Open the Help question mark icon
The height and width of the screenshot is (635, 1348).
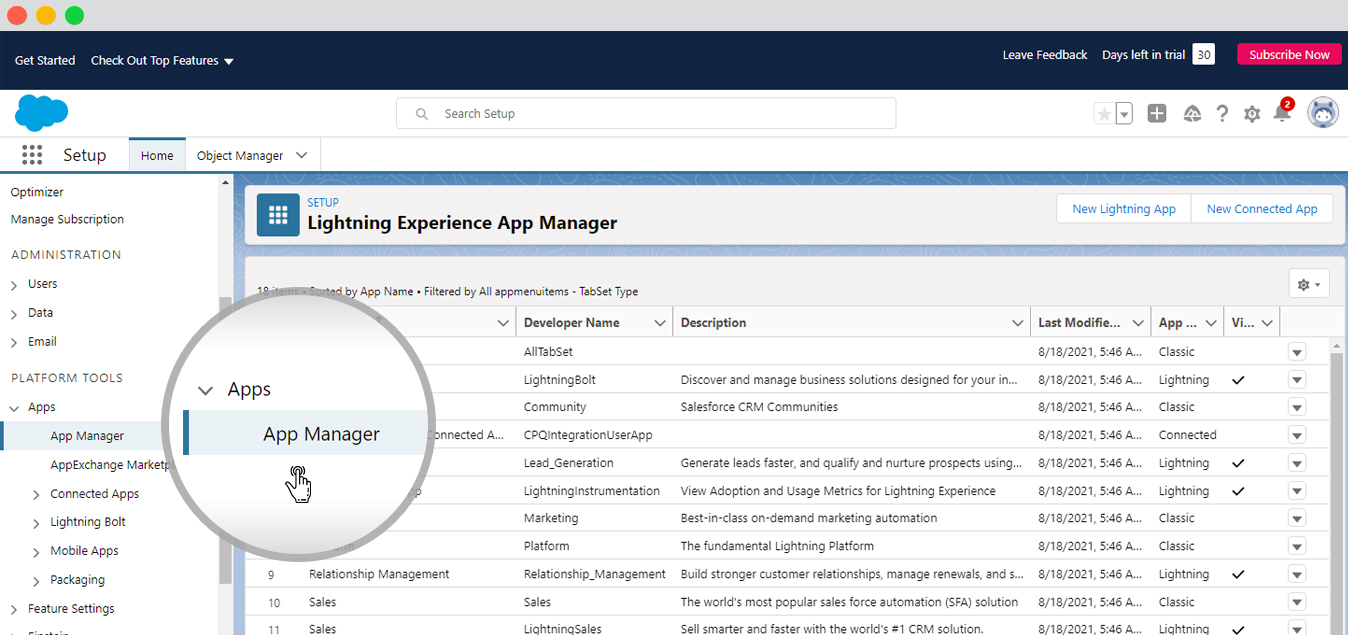(1222, 114)
